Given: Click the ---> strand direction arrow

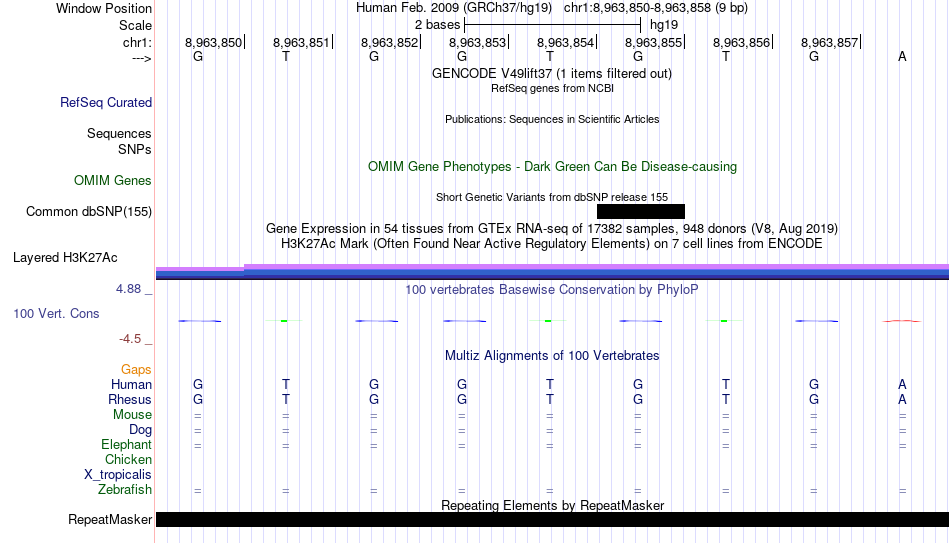Looking at the screenshot, I should pos(141,58).
